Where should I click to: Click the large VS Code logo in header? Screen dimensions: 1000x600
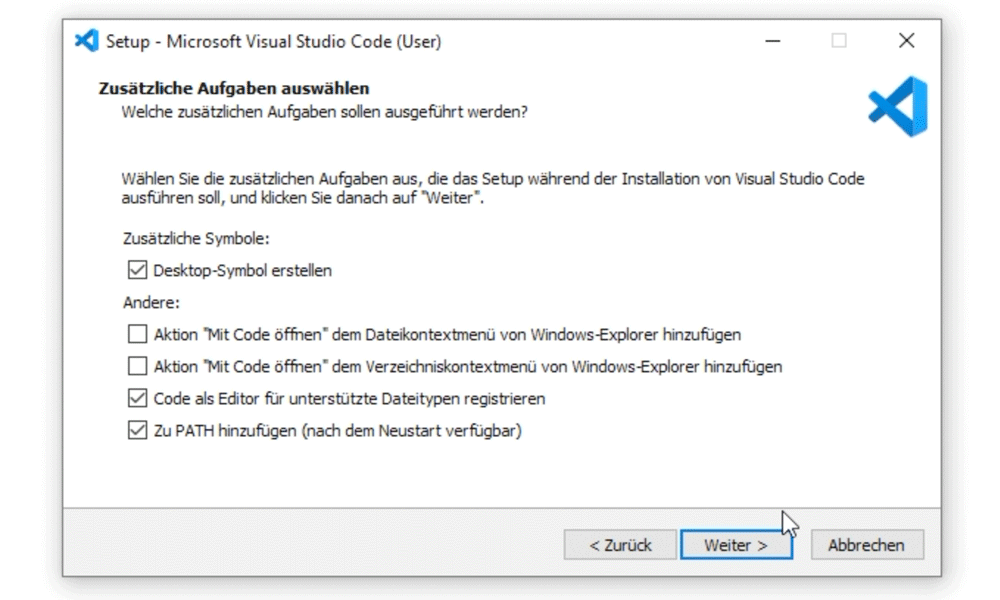point(898,106)
